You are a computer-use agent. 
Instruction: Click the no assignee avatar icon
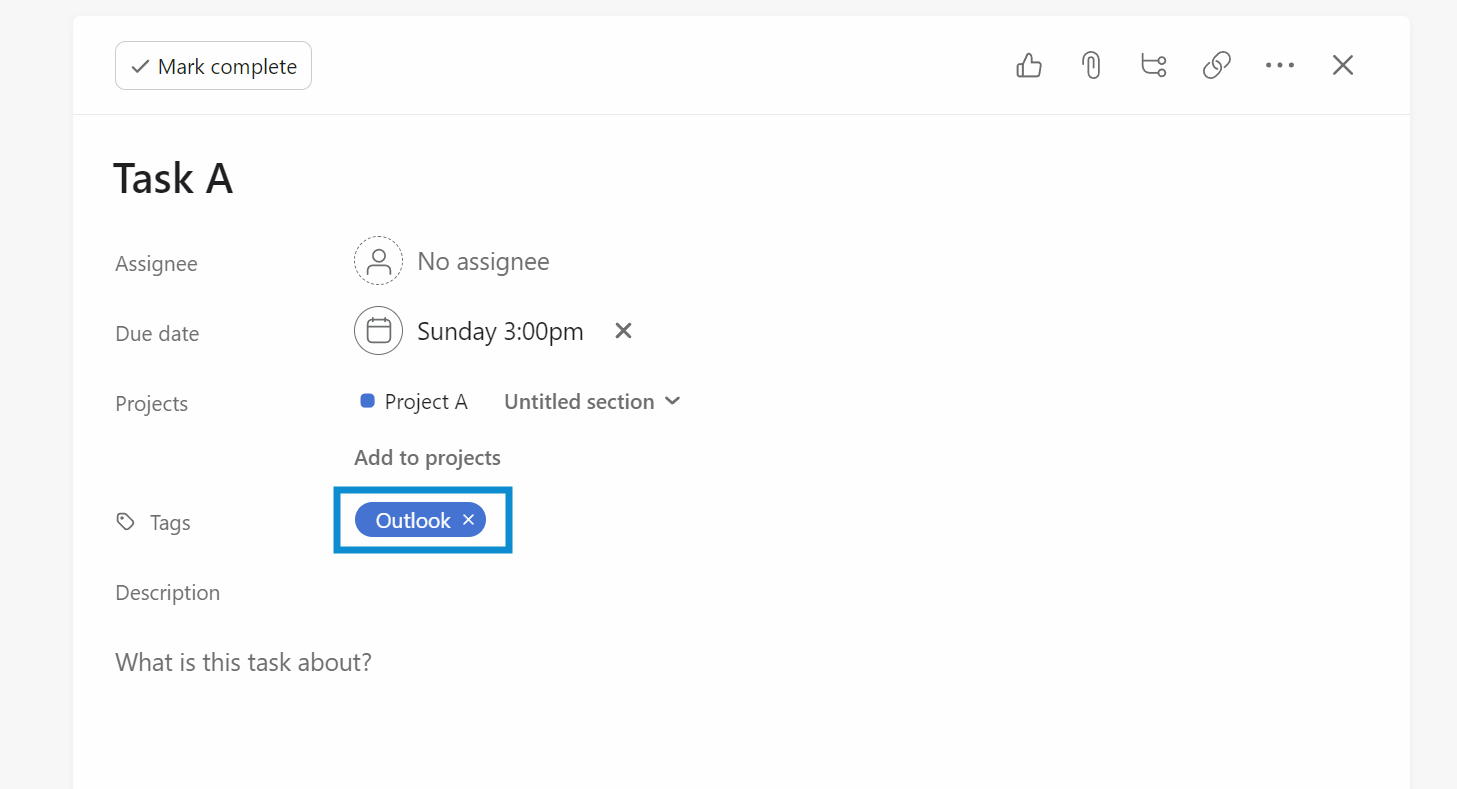pos(378,262)
